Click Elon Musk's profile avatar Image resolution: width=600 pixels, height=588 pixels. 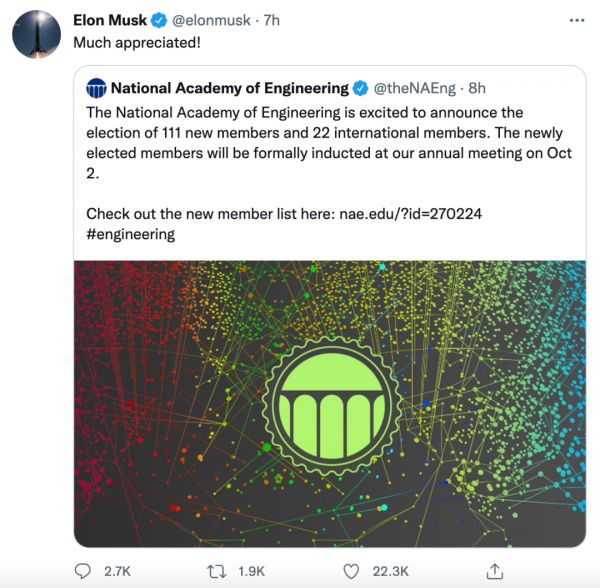[33, 36]
